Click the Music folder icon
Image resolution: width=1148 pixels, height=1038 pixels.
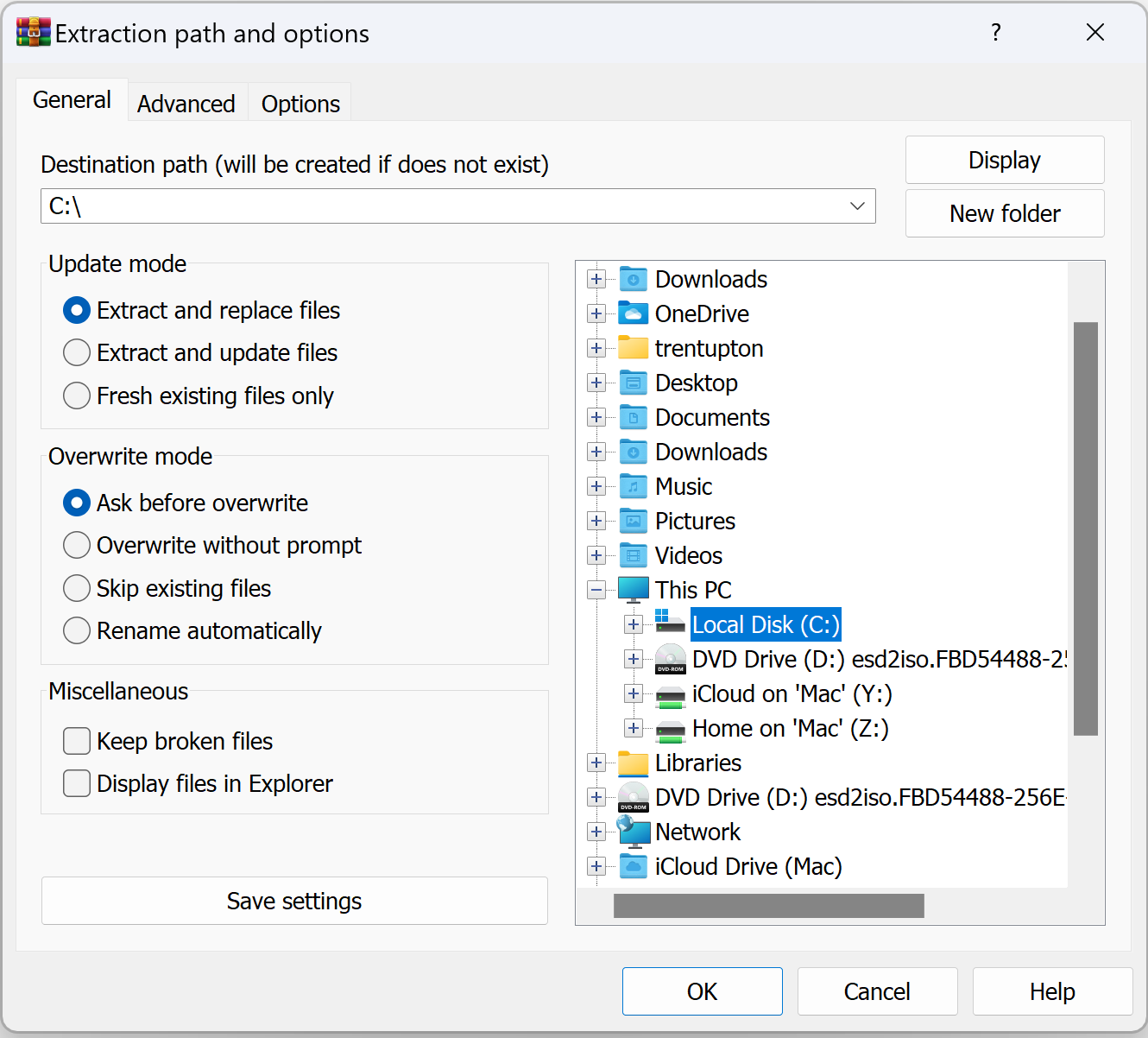[633, 486]
